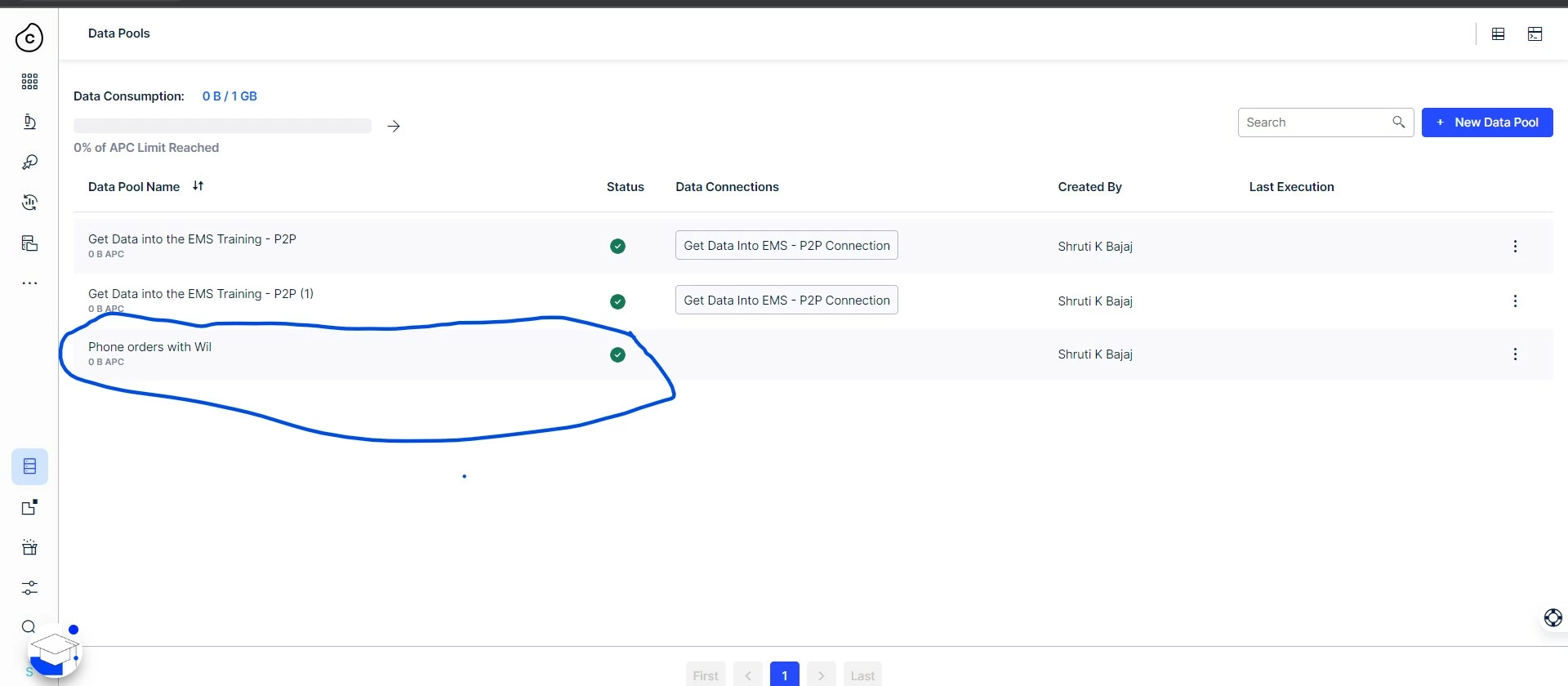Select page 1 in pagination
Viewport: 1568px width, 686px height.
coord(785,675)
